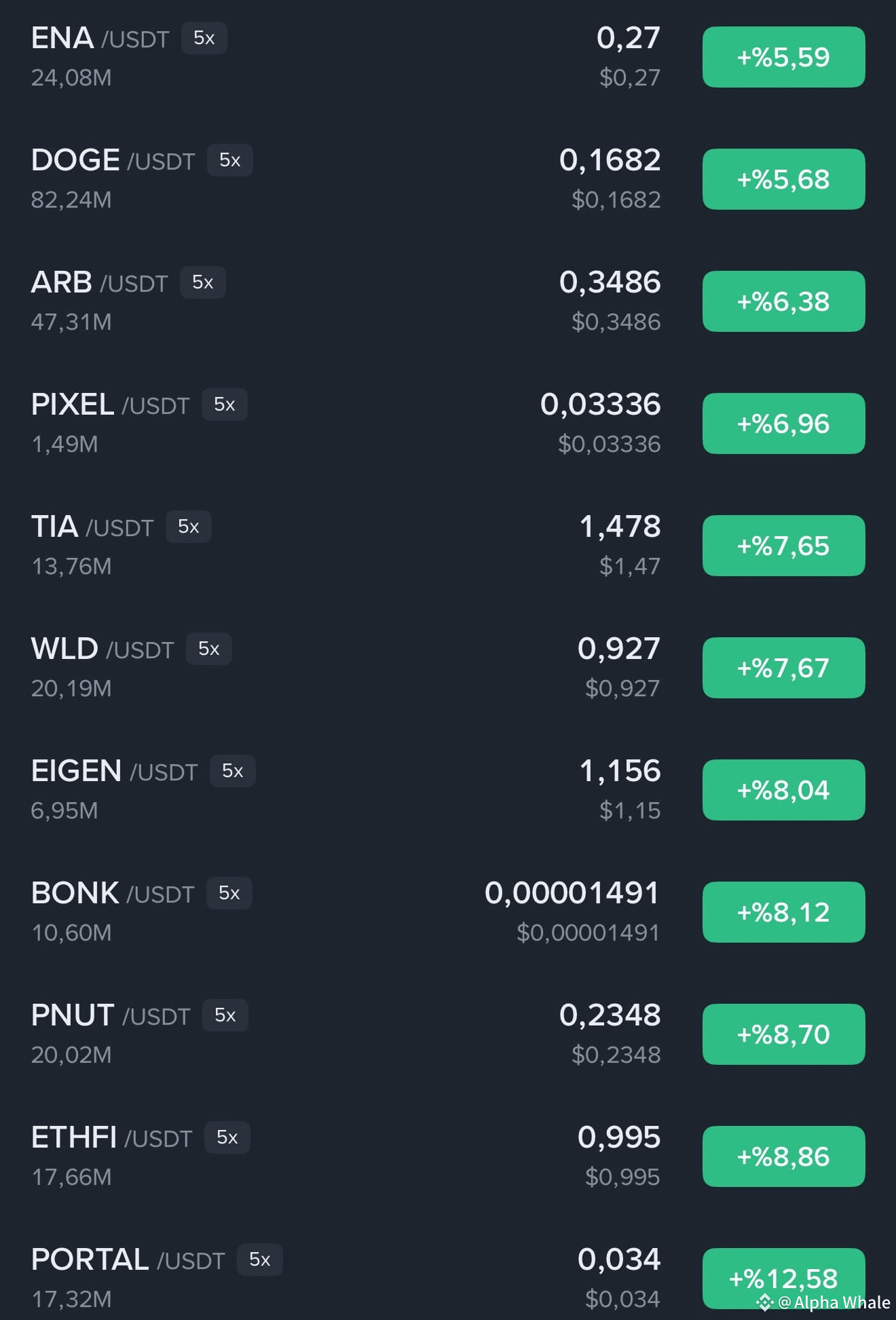
Task: Click the +%6,96 change badge
Action: (783, 423)
